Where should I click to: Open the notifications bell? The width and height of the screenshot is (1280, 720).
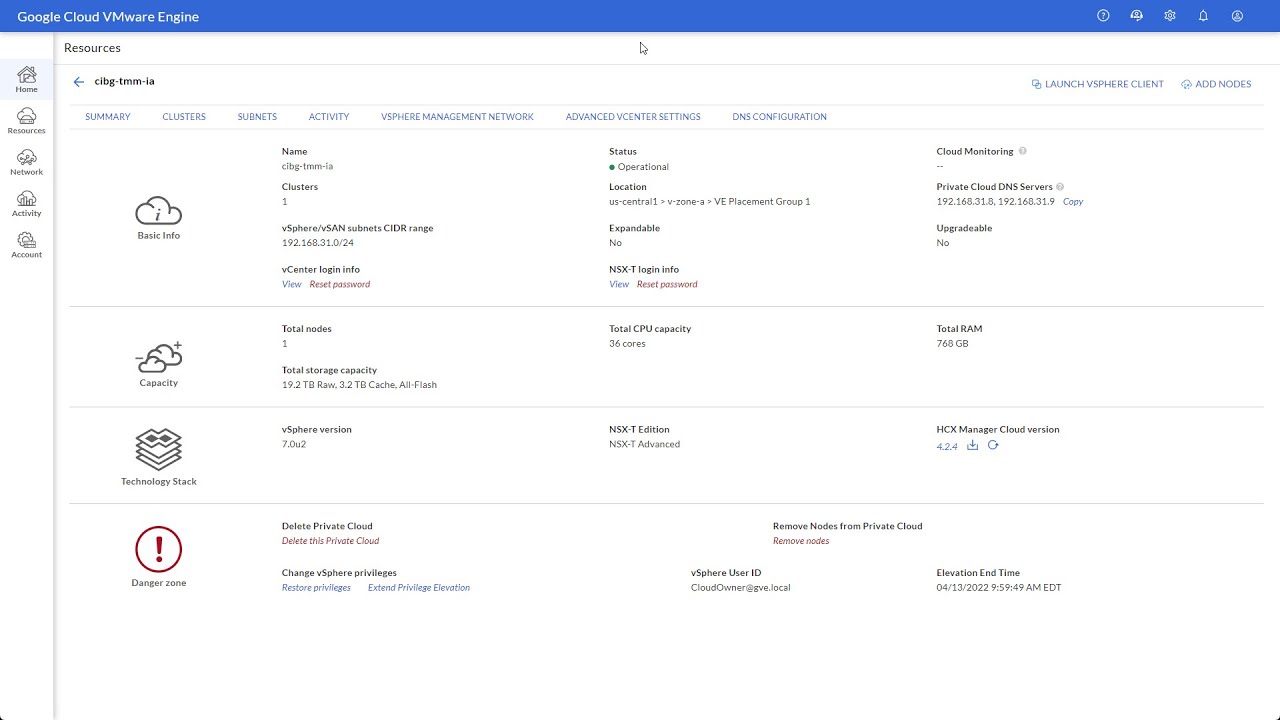click(x=1203, y=16)
